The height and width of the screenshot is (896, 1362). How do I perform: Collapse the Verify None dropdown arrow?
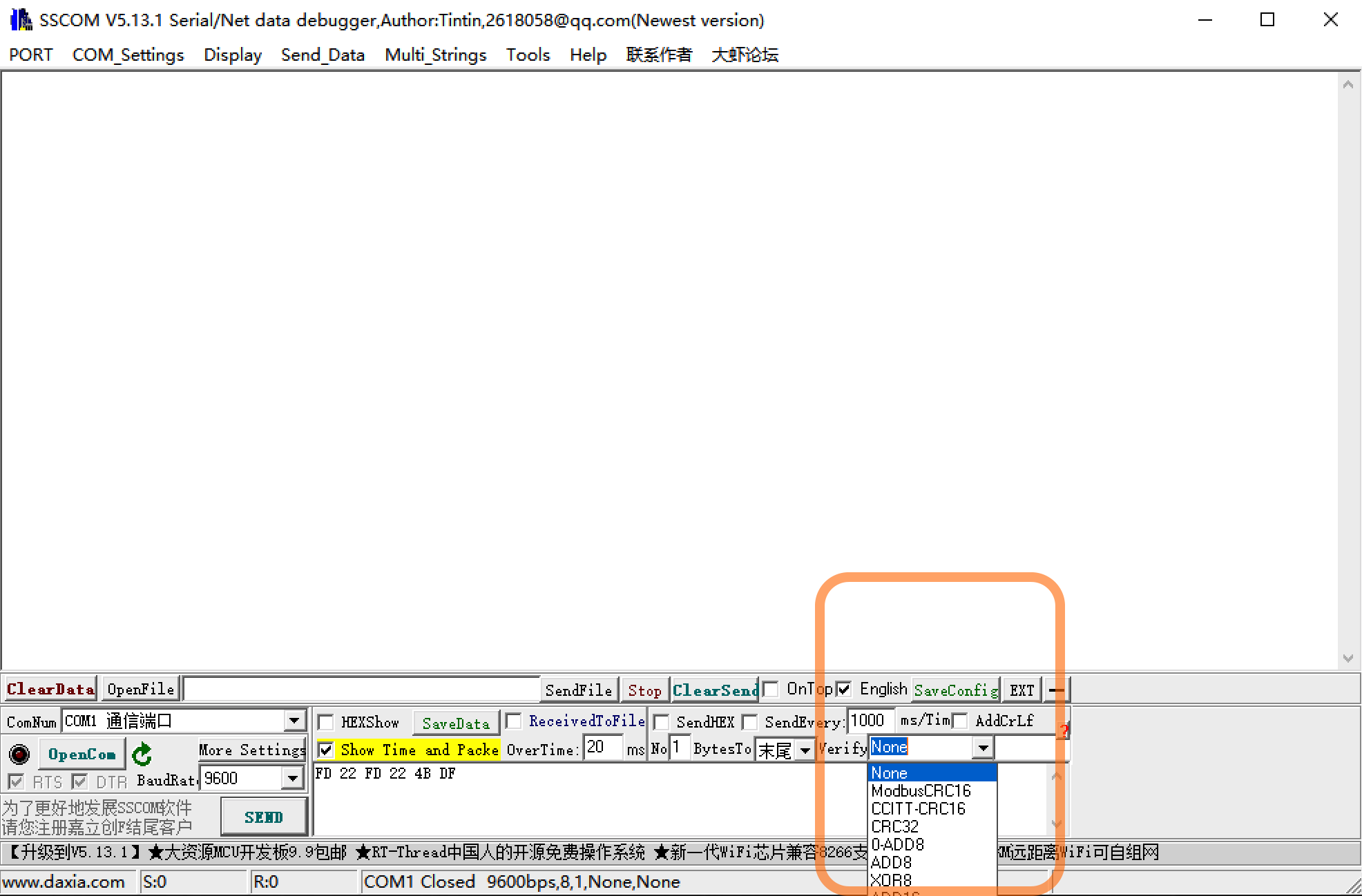tap(984, 748)
